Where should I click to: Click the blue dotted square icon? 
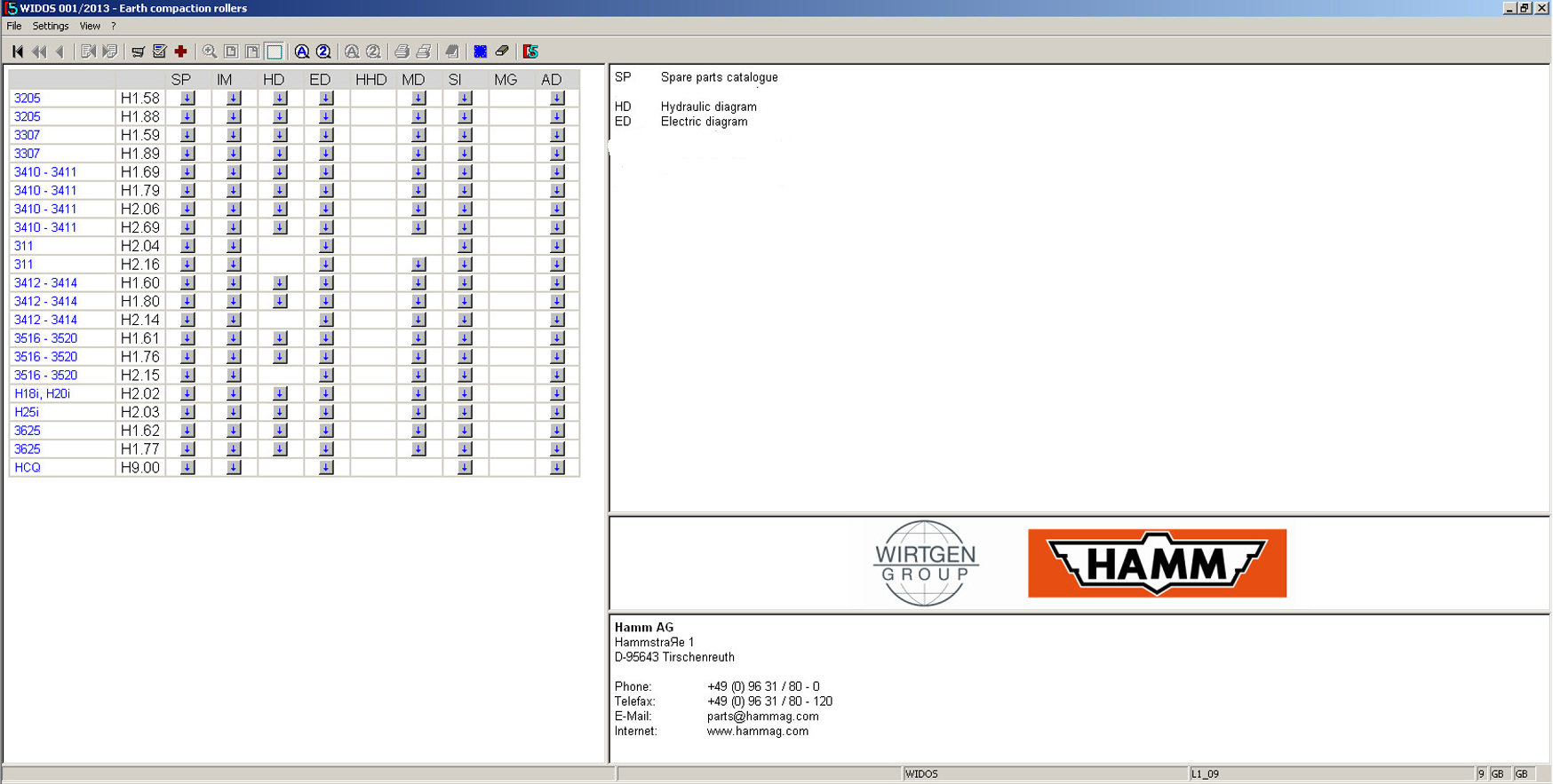pos(481,51)
